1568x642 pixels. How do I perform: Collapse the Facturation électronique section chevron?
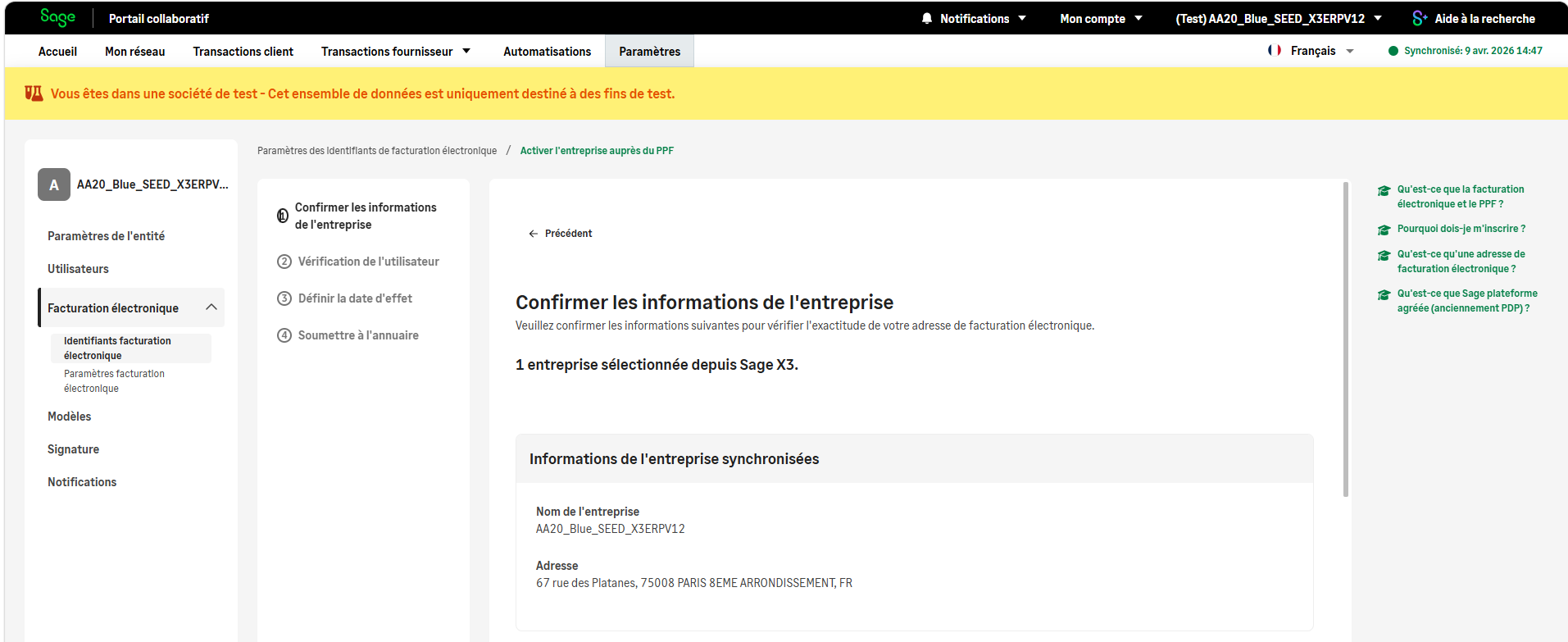click(211, 307)
